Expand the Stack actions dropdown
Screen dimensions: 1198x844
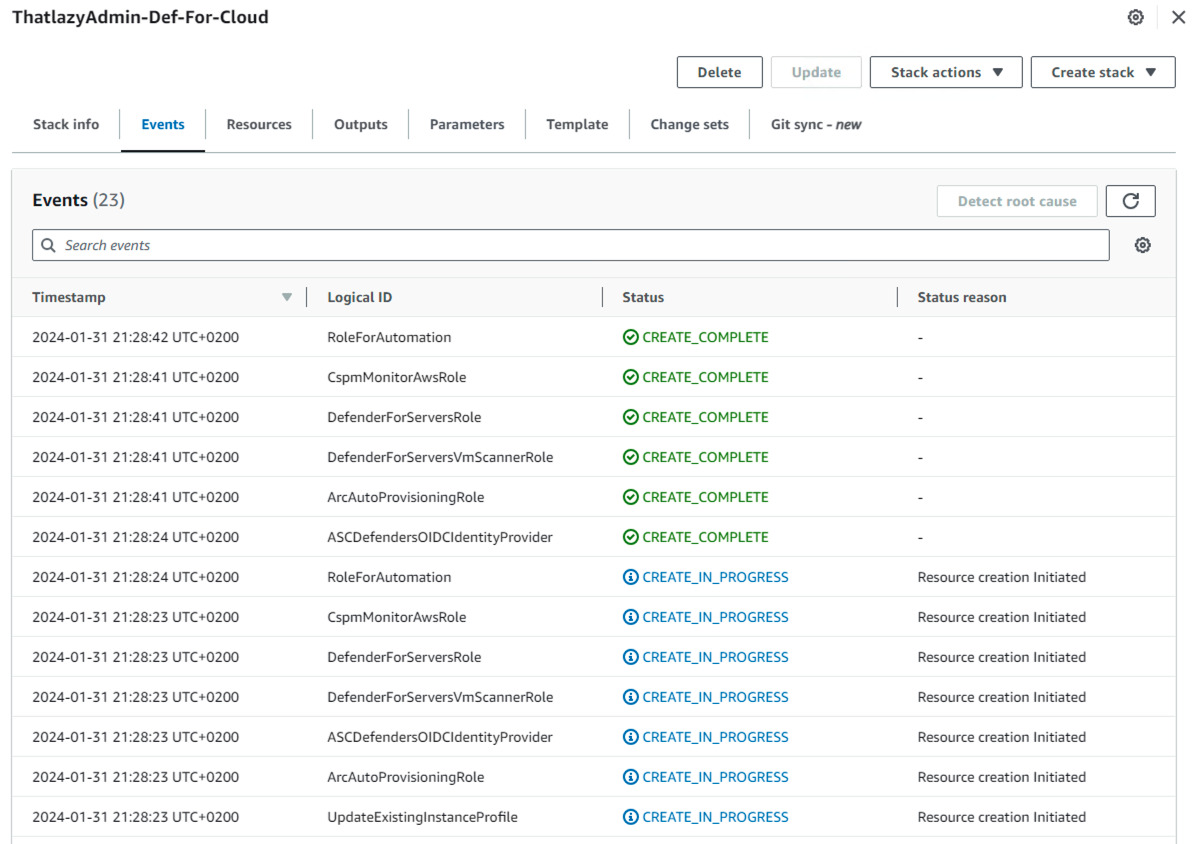945,72
